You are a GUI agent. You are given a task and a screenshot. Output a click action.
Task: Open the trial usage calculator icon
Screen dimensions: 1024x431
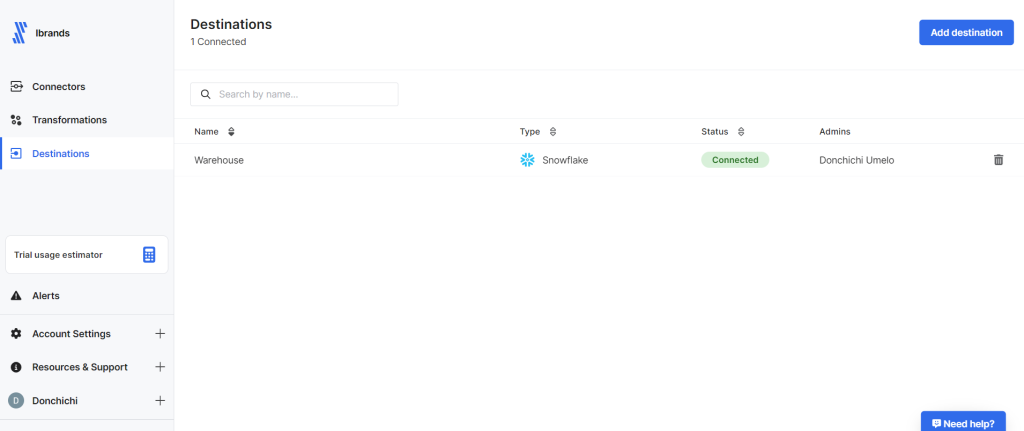(x=149, y=255)
